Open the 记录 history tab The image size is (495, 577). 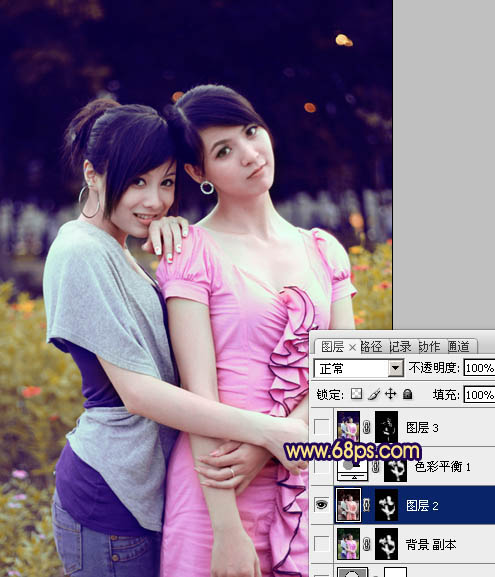click(x=400, y=347)
